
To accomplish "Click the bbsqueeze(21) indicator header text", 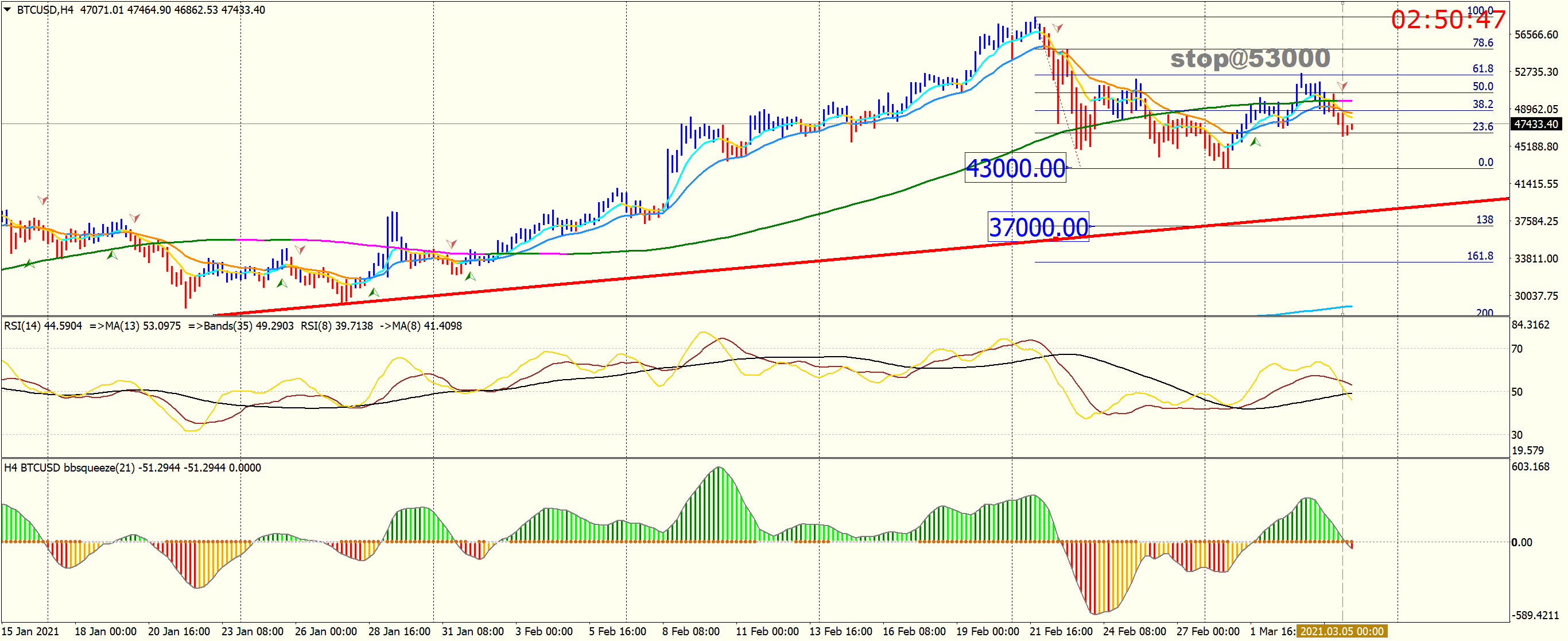I will point(99,468).
